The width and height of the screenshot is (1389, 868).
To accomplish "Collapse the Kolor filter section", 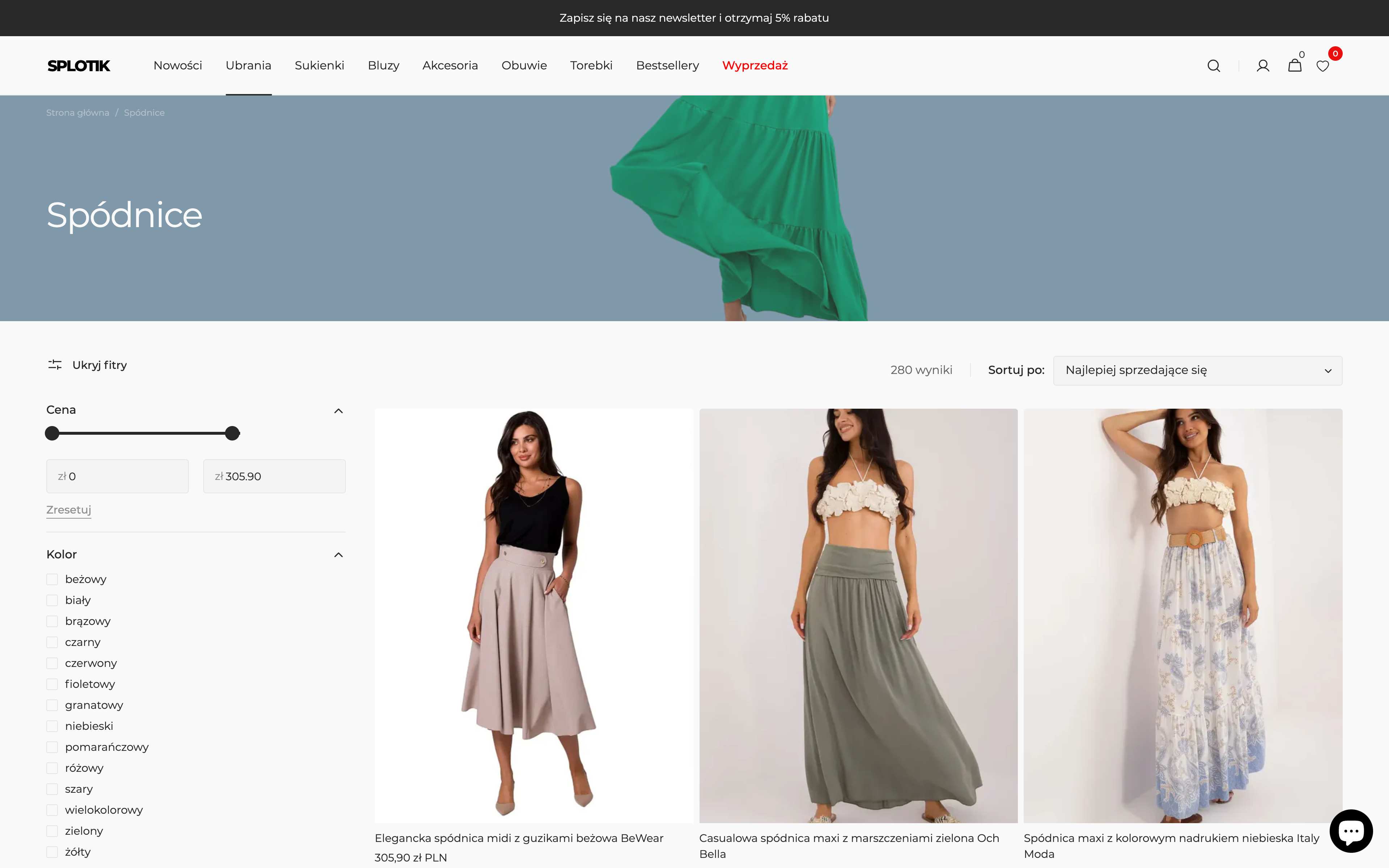I will pos(338,554).
